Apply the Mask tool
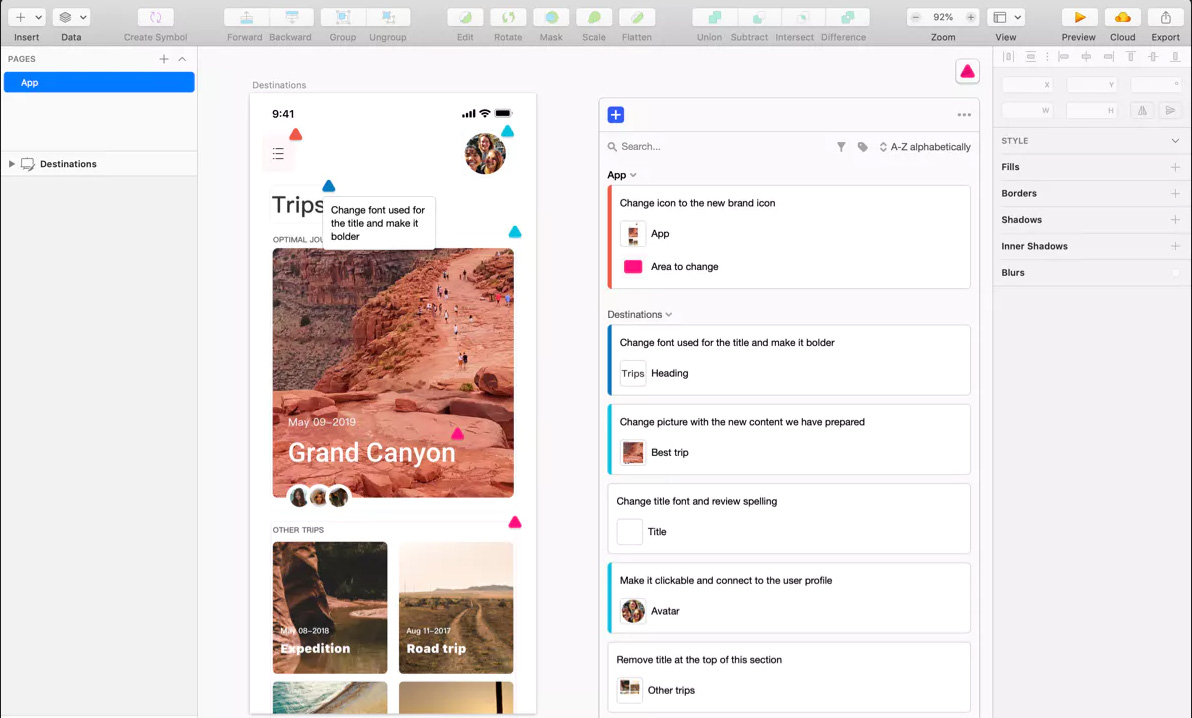The width and height of the screenshot is (1192, 718). pyautogui.click(x=551, y=17)
